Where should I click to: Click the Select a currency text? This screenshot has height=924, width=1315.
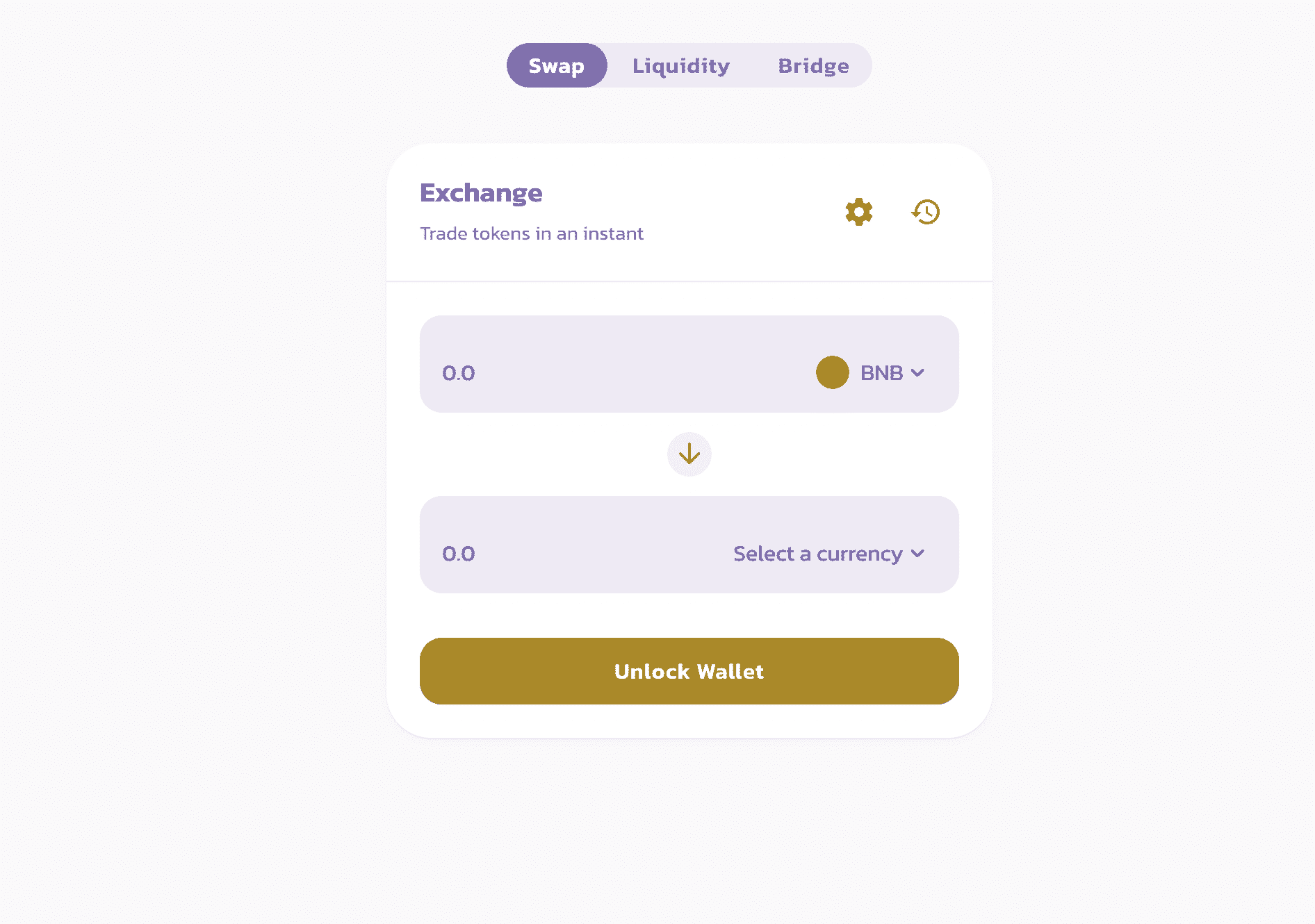818,554
